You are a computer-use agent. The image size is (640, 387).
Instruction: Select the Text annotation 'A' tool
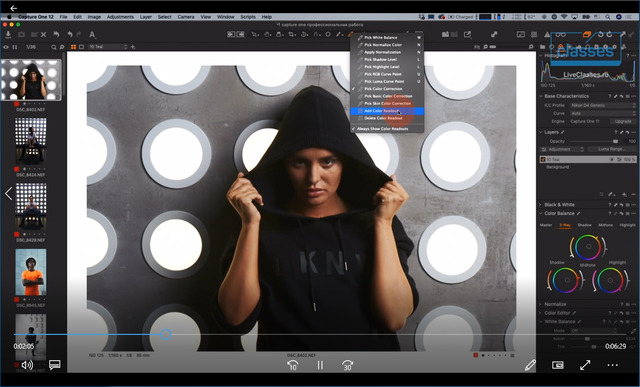[x=92, y=35]
